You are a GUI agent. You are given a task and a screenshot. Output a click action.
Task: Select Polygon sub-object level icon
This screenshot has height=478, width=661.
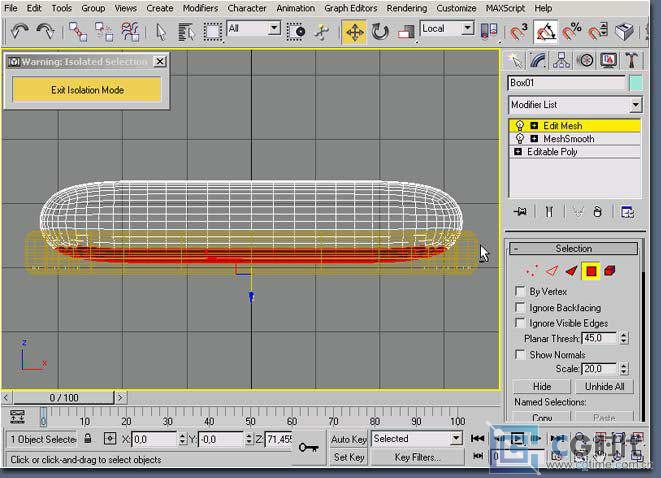(x=591, y=271)
